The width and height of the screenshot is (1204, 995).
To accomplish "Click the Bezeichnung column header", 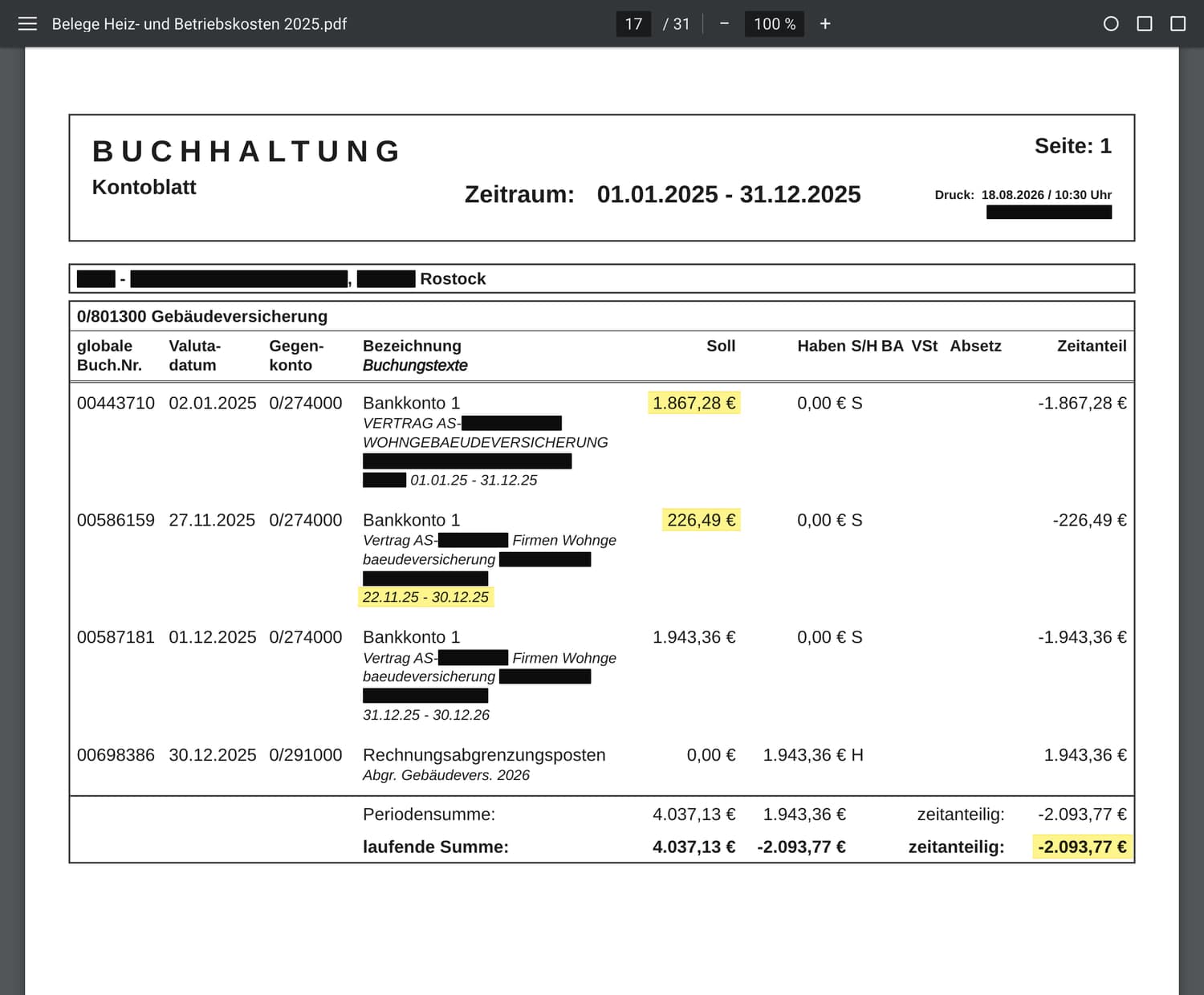I will tap(412, 346).
